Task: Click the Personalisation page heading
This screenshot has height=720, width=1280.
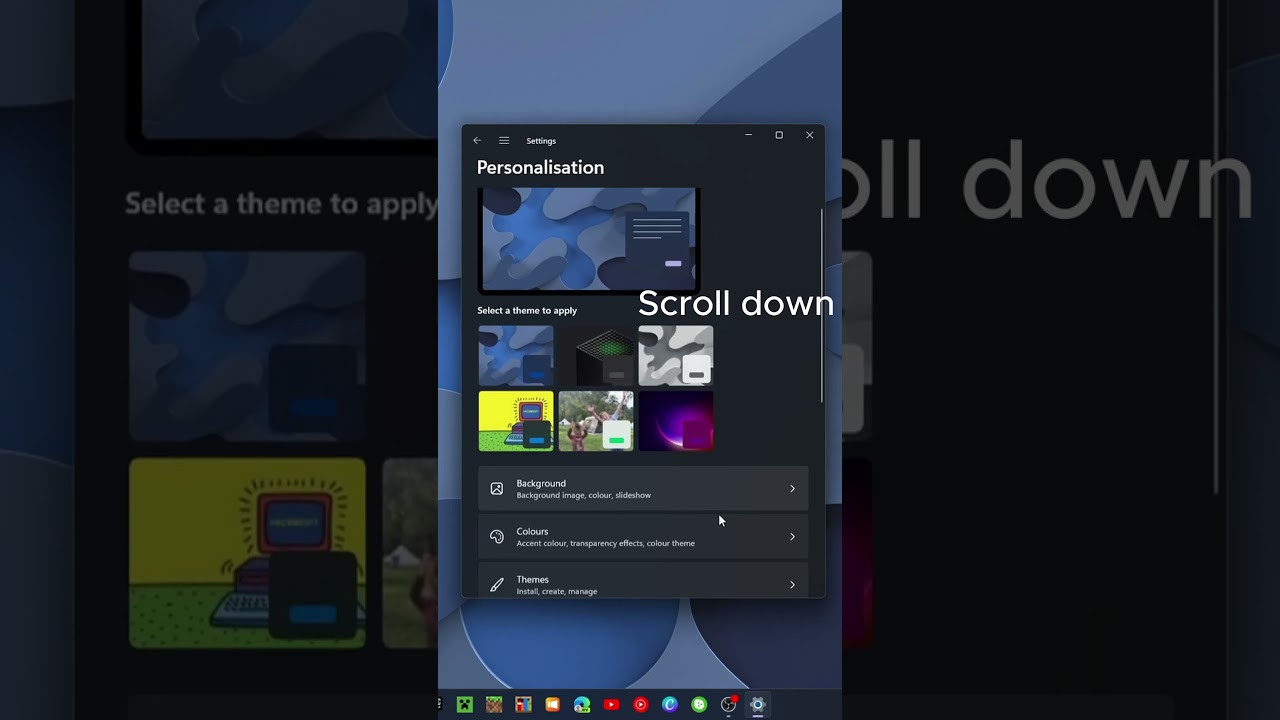Action: 540,168
